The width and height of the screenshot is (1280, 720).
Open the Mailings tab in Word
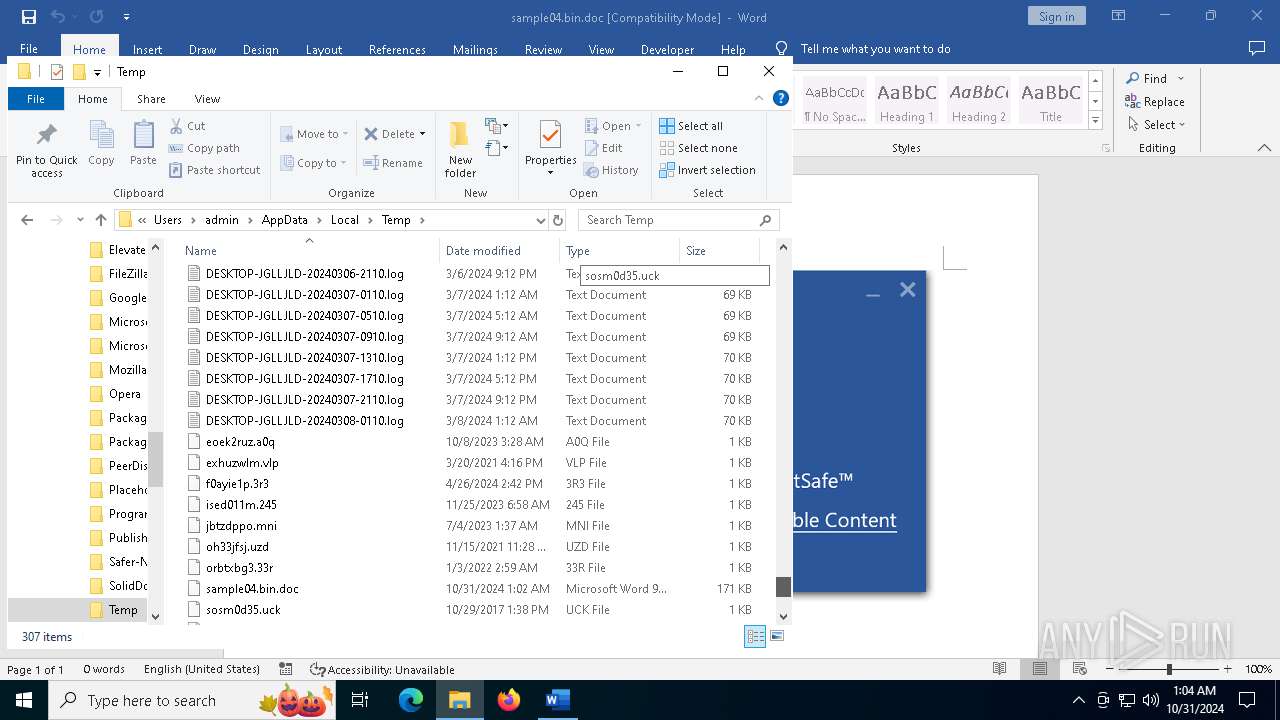[x=475, y=49]
